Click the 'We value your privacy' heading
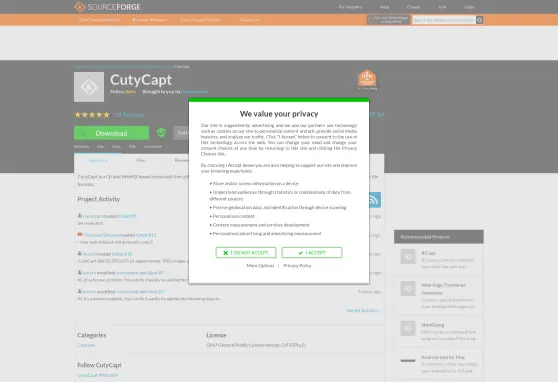The image size is (558, 382). click(279, 114)
